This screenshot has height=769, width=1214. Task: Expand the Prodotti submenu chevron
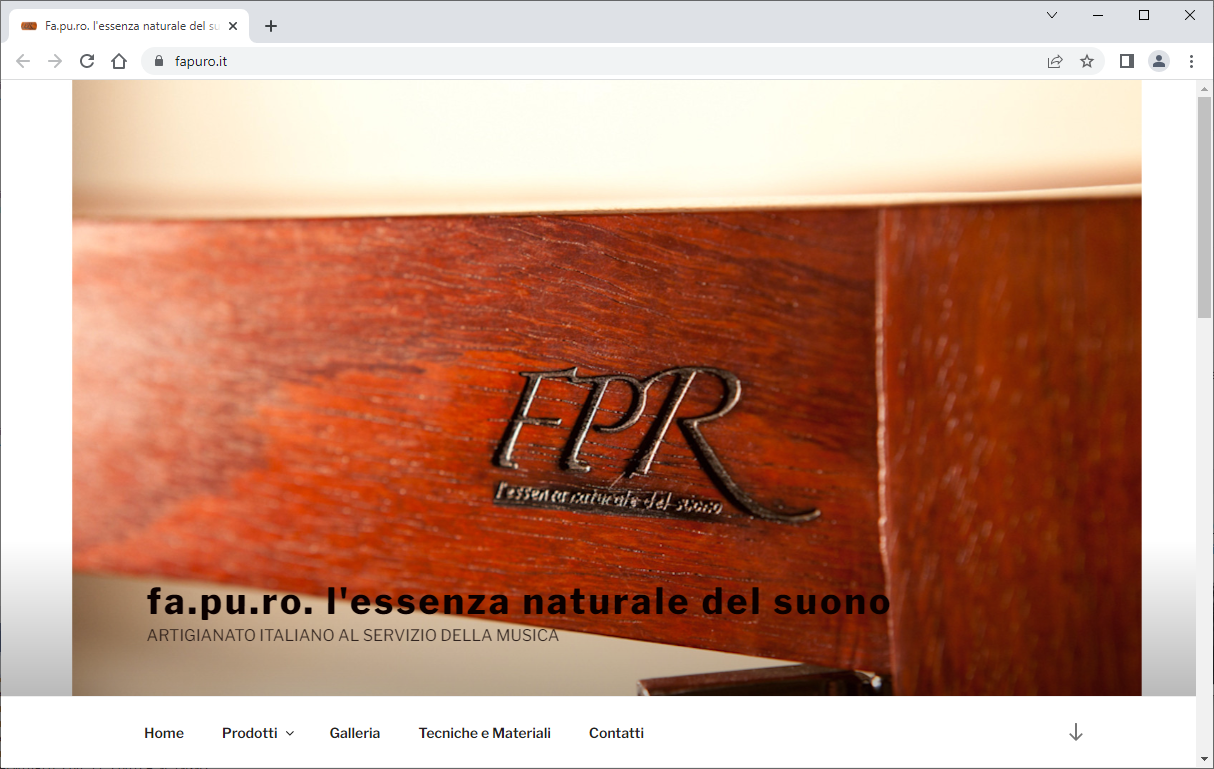[x=290, y=734]
